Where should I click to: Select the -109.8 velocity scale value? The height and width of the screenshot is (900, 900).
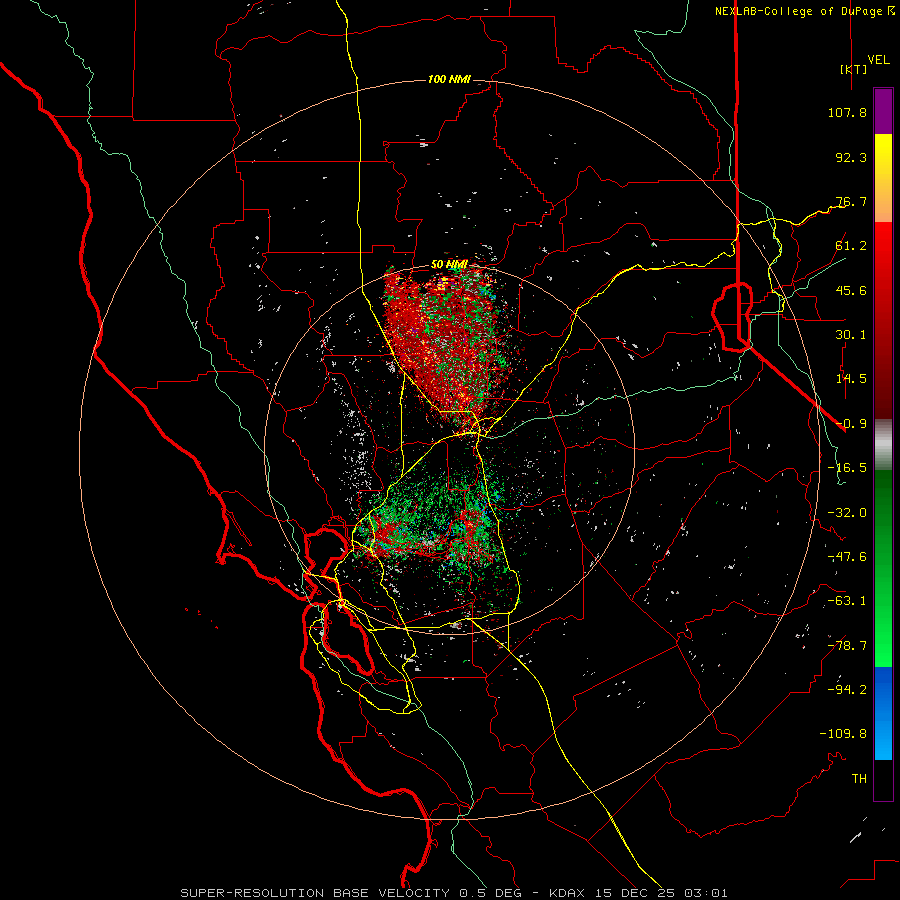click(x=843, y=734)
